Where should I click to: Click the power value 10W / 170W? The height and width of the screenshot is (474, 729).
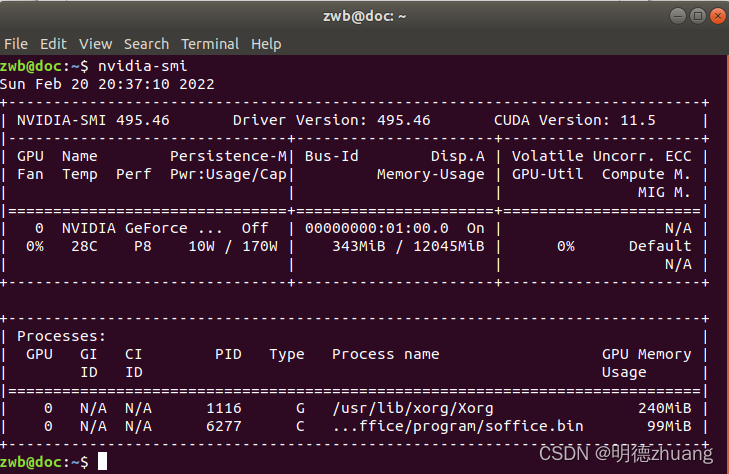point(233,246)
